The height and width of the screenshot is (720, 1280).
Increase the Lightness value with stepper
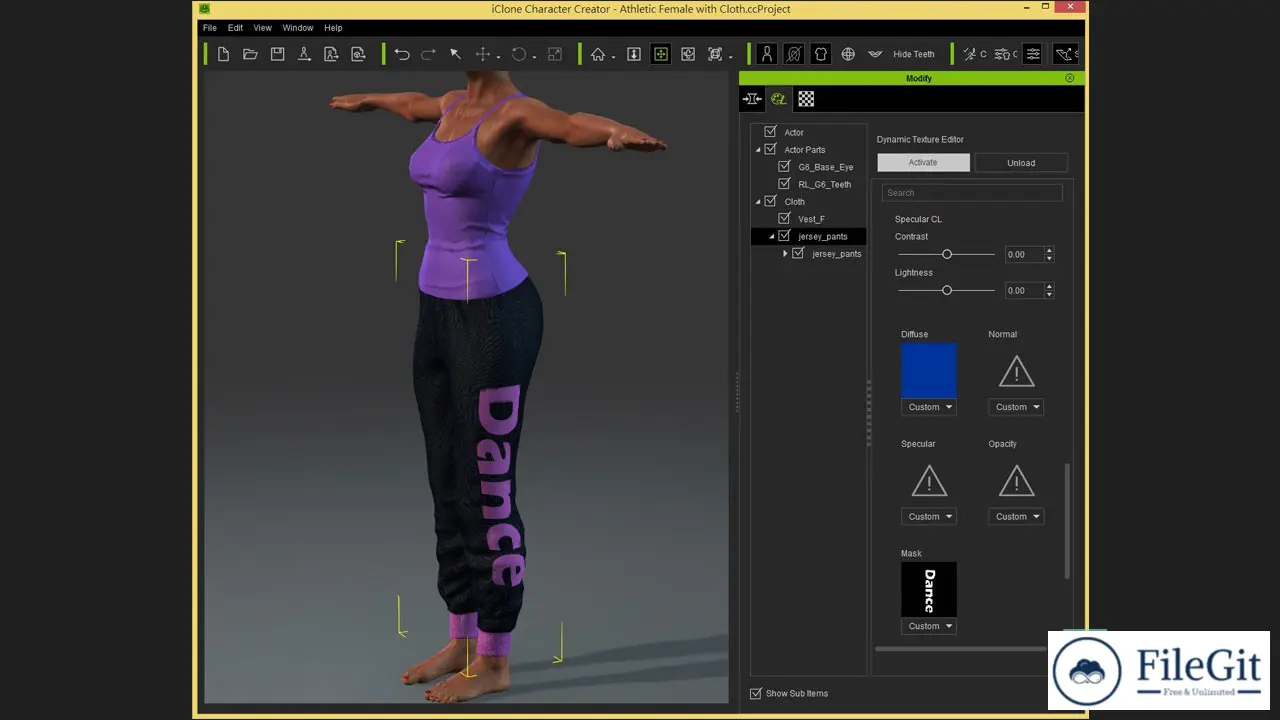tap(1049, 286)
